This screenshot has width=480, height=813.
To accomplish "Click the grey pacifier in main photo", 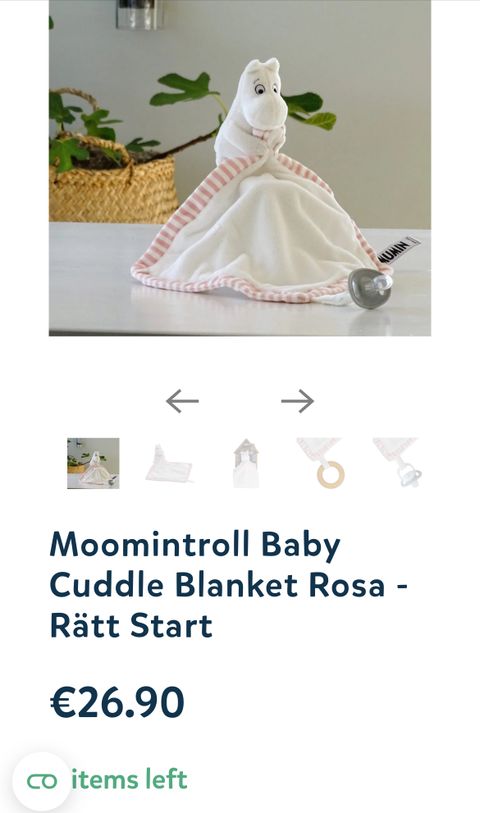I will (x=370, y=287).
